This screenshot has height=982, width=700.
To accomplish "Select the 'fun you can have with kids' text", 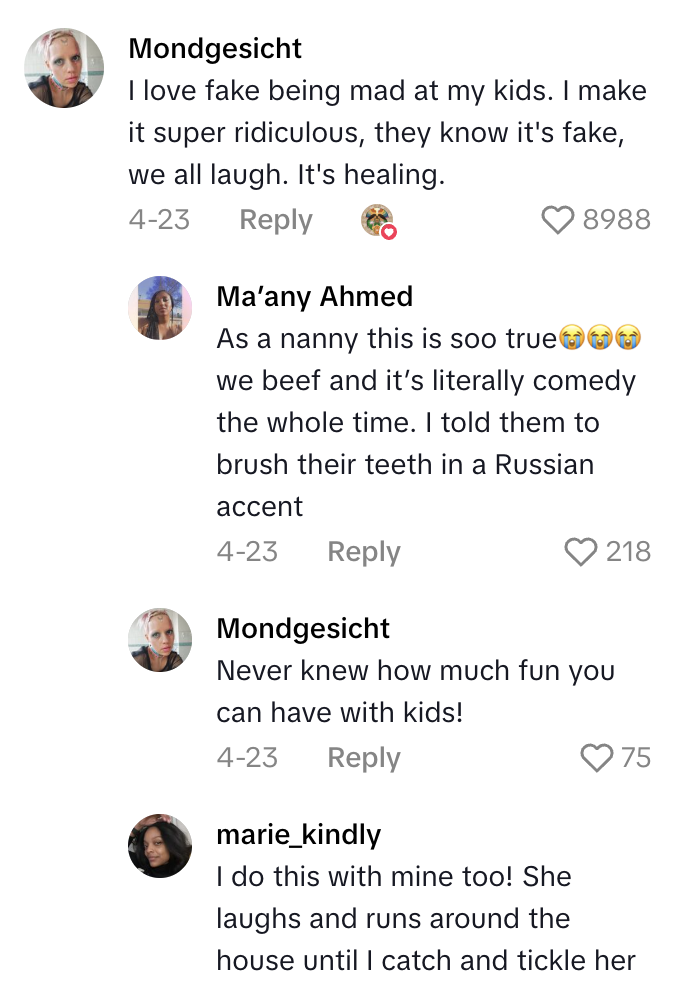I will click(x=415, y=690).
